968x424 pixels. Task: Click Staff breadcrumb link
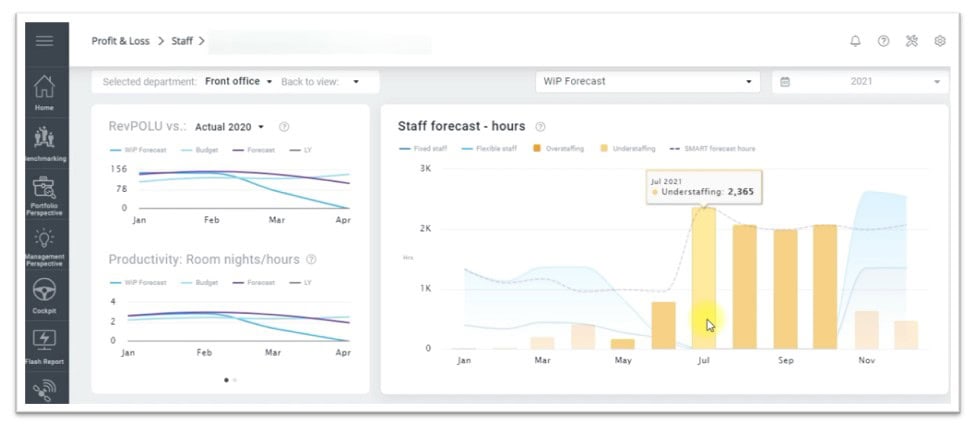[x=182, y=41]
